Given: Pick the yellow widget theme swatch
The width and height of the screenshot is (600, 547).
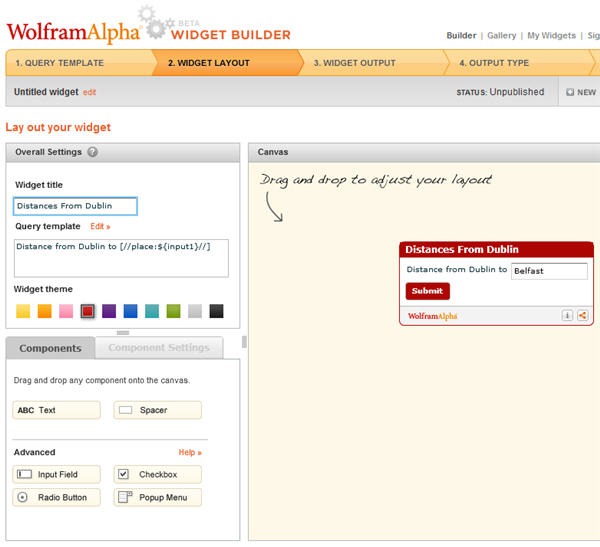Looking at the screenshot, I should pos(23,311).
